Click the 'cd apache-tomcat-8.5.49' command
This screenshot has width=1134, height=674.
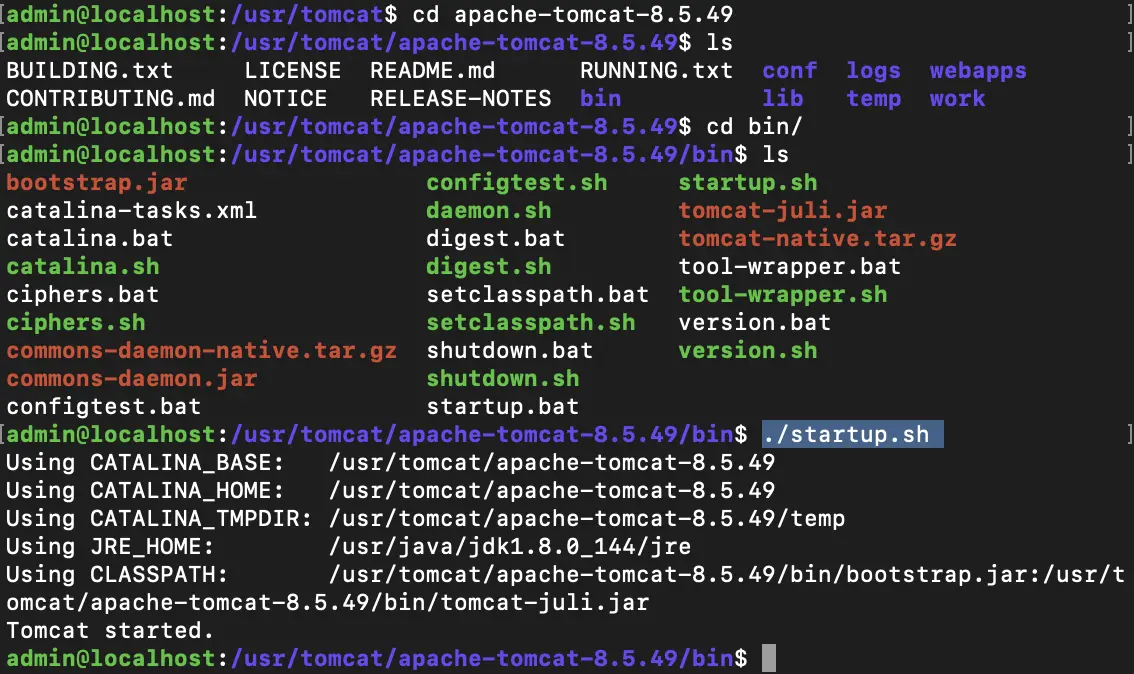tap(573, 14)
